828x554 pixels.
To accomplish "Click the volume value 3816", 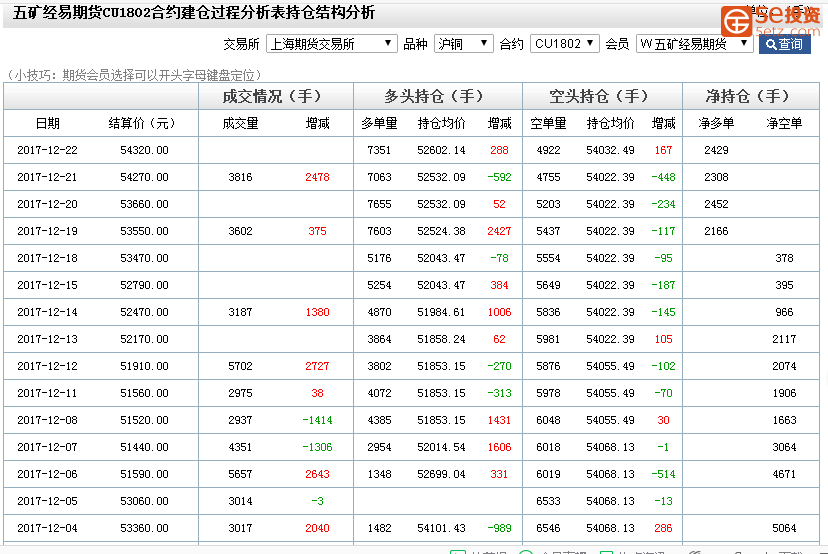I will 240,177.
